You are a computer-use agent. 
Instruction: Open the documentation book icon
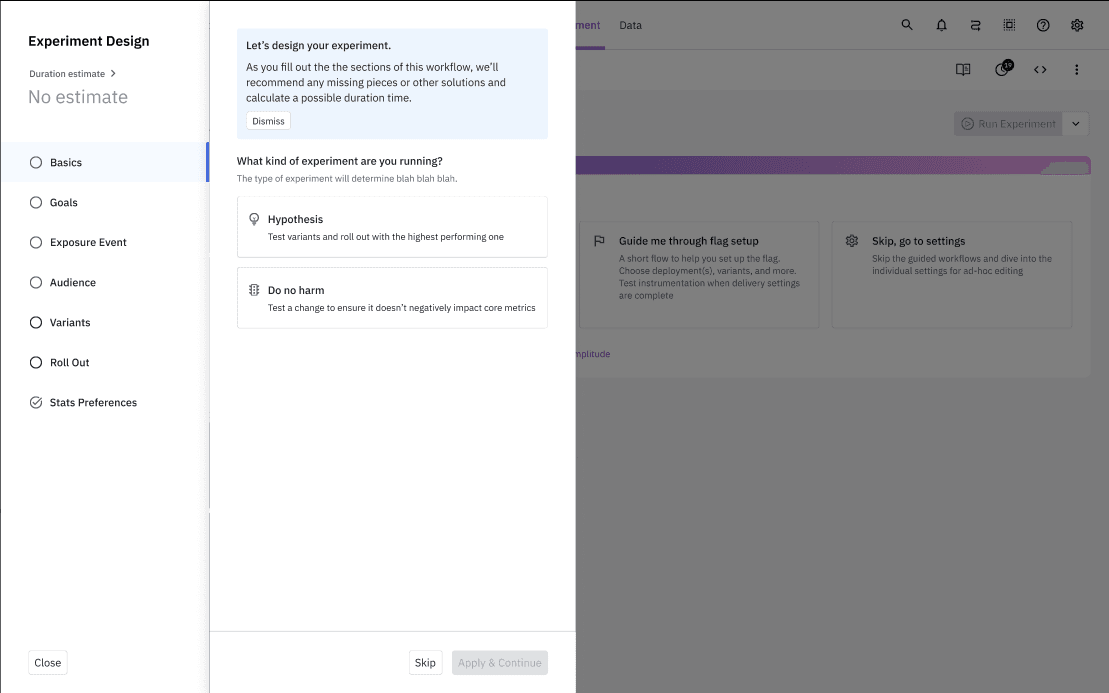tap(962, 69)
